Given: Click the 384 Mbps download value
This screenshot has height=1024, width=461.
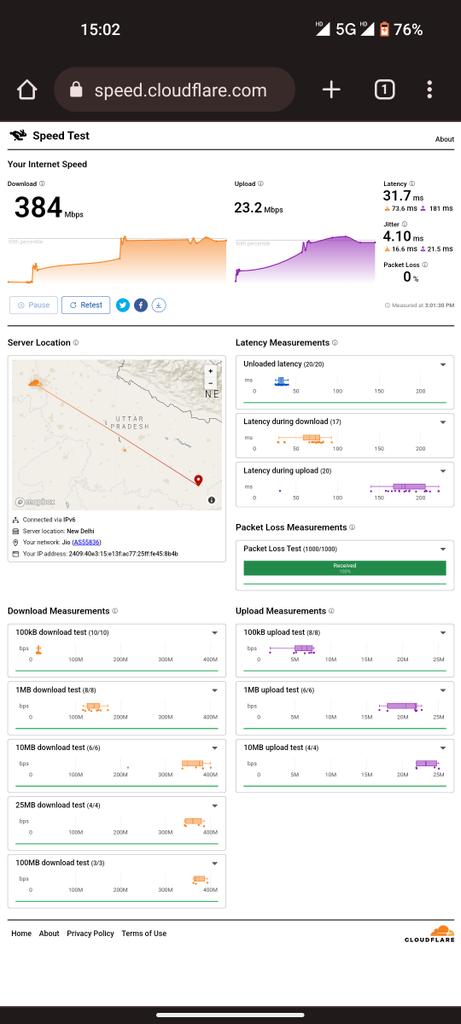Looking at the screenshot, I should click(x=49, y=208).
